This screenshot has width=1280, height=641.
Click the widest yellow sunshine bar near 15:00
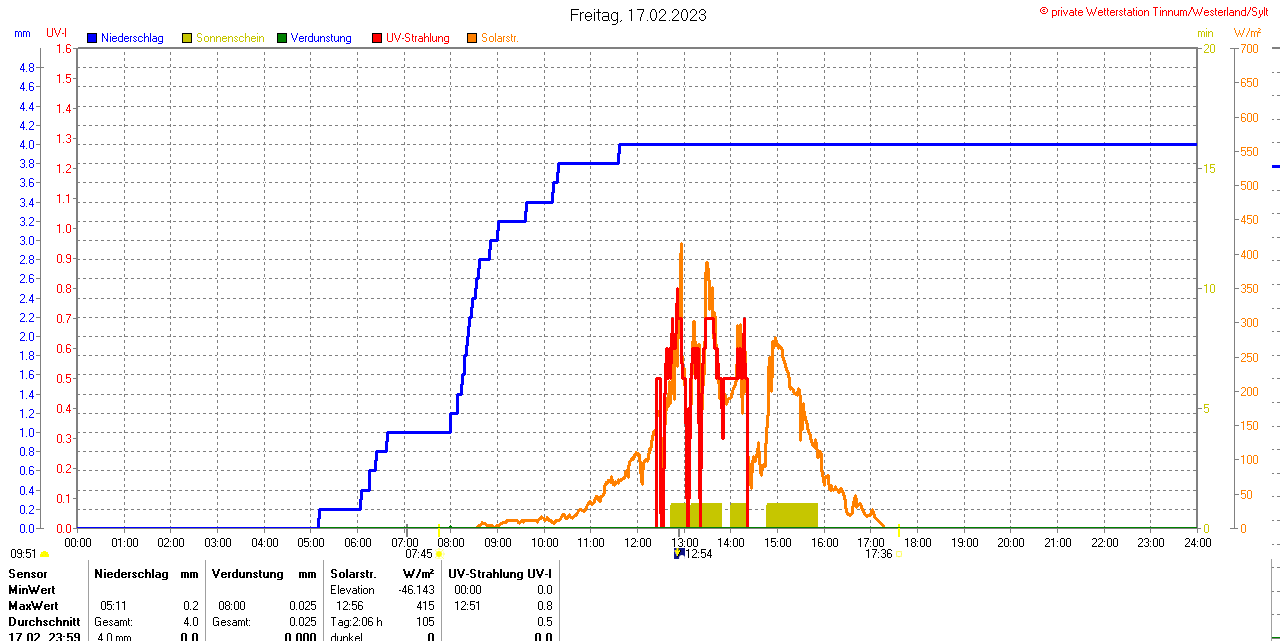791,515
